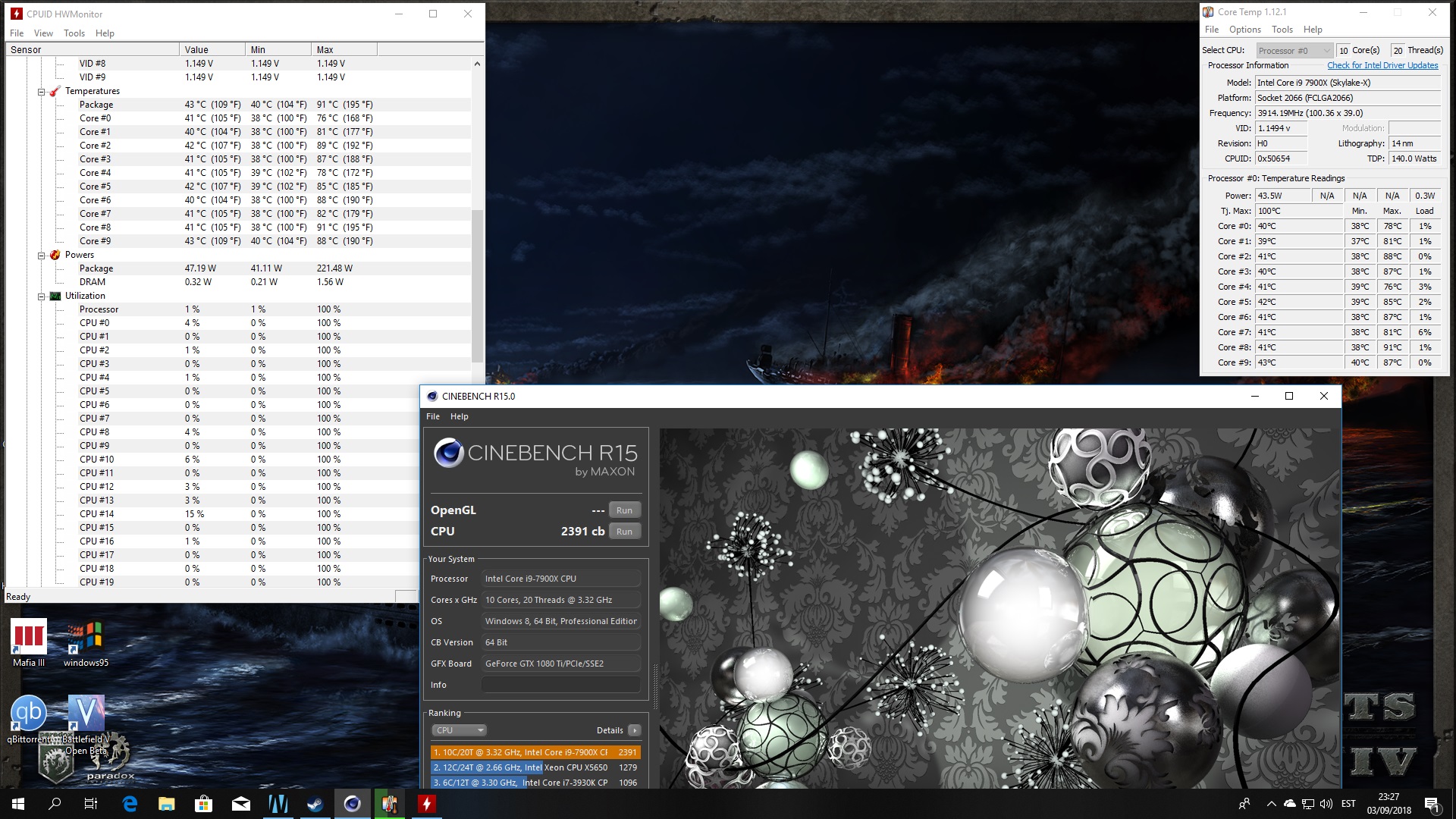The width and height of the screenshot is (1456, 819).
Task: Click the Core Temp model field
Action: (x=1348, y=83)
